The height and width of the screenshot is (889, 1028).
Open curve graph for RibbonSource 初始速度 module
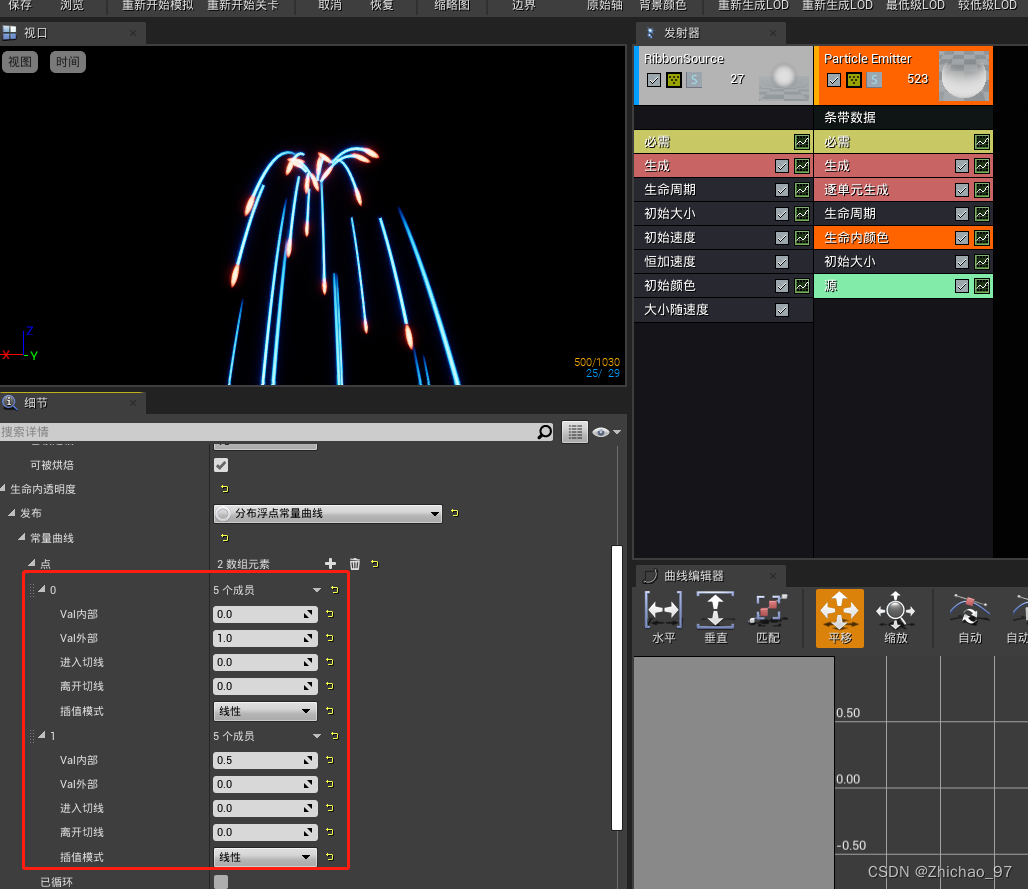(x=802, y=237)
